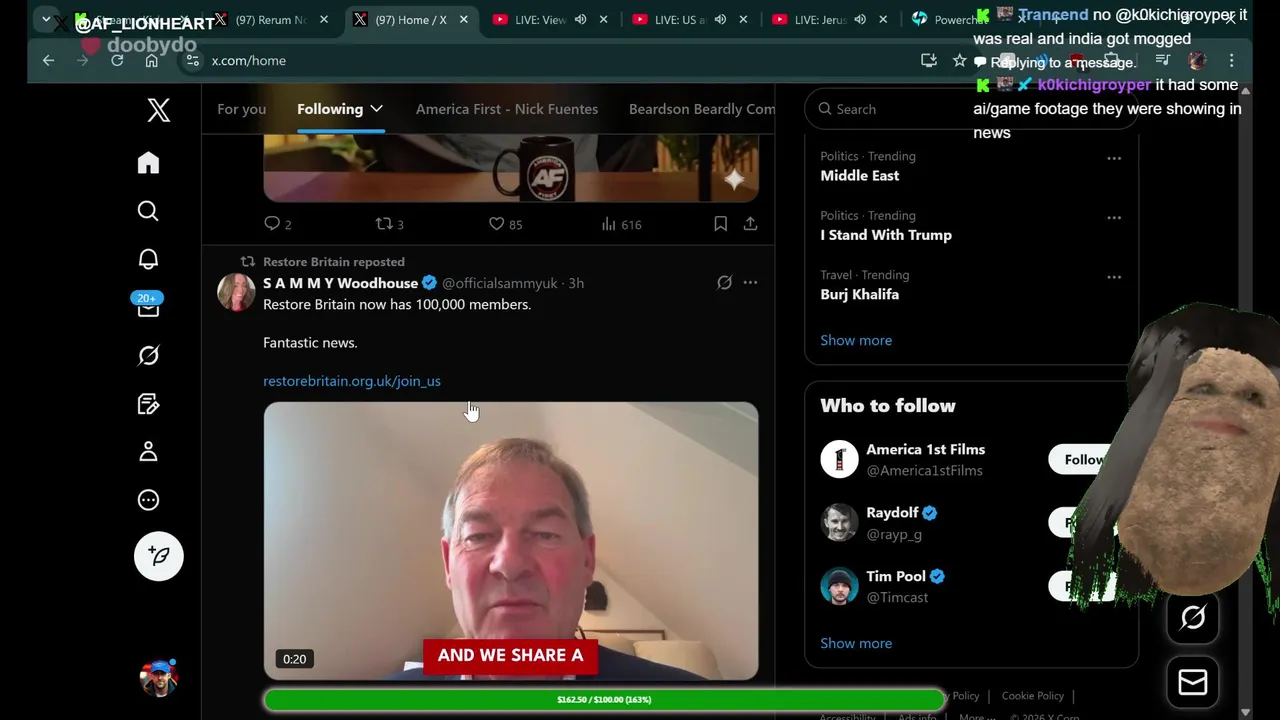The height and width of the screenshot is (720, 1280).
Task: Select Beardson Beardly community tab
Action: [x=702, y=109]
